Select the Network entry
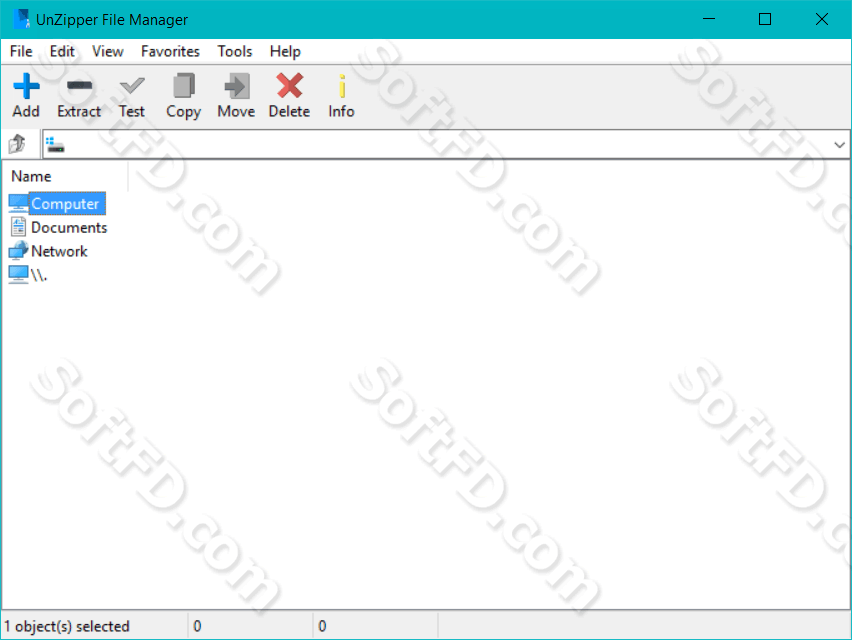 [59, 251]
